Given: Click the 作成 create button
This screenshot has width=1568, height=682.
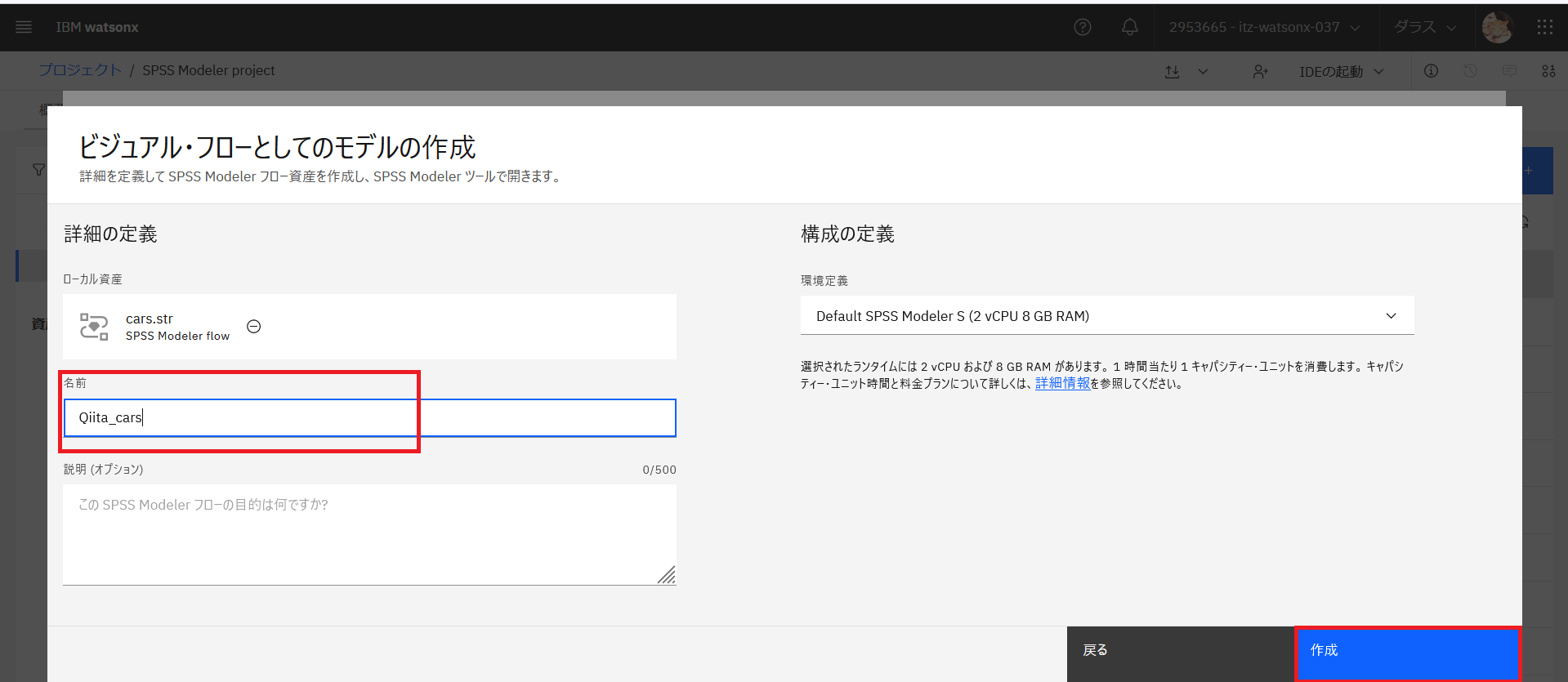Looking at the screenshot, I should (1408, 654).
